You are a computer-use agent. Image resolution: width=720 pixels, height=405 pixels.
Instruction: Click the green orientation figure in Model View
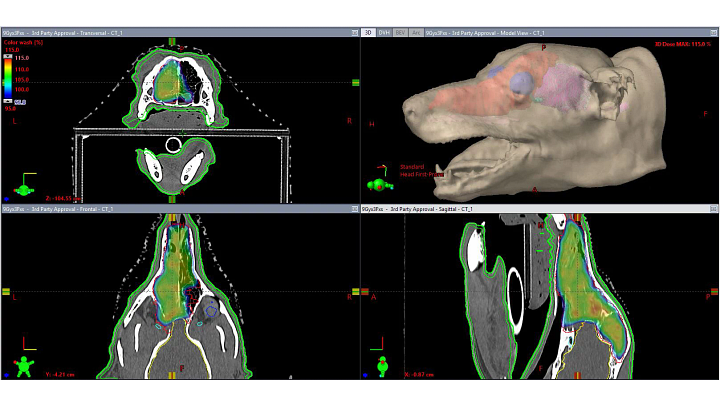[x=377, y=184]
